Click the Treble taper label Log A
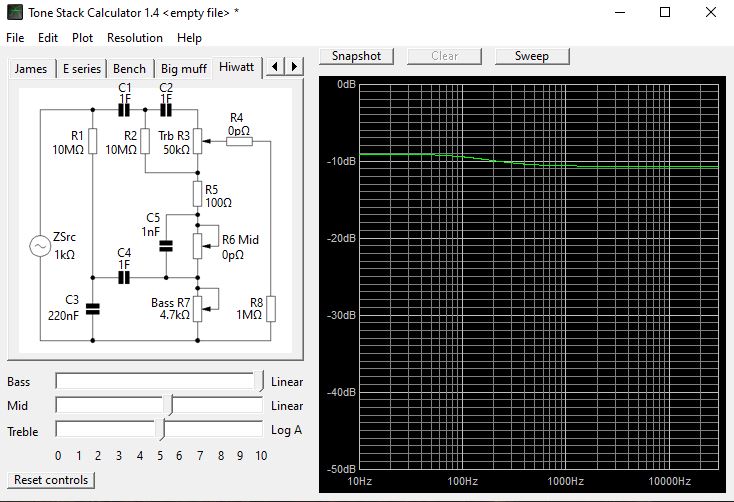The image size is (734, 502). 286,430
